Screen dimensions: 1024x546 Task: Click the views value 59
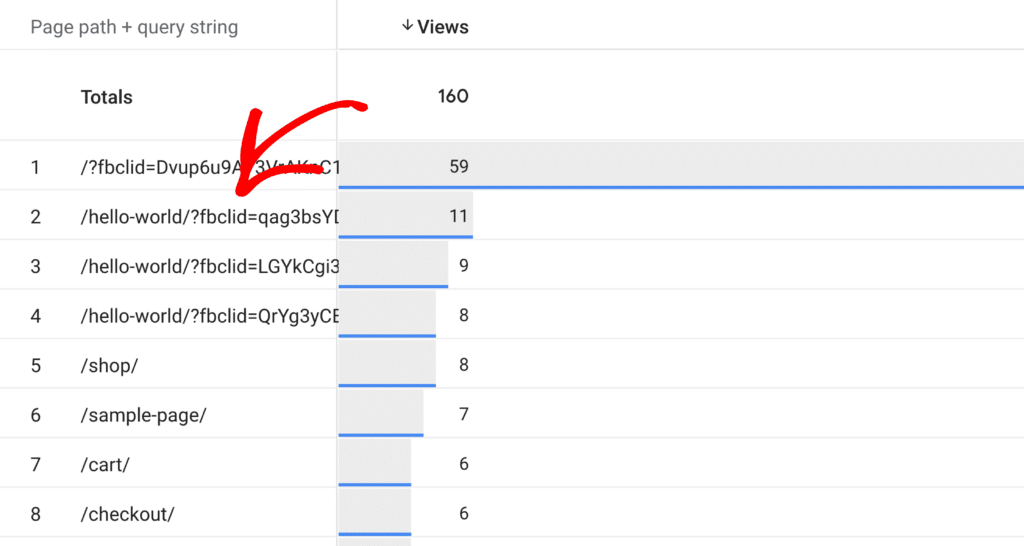tap(459, 166)
